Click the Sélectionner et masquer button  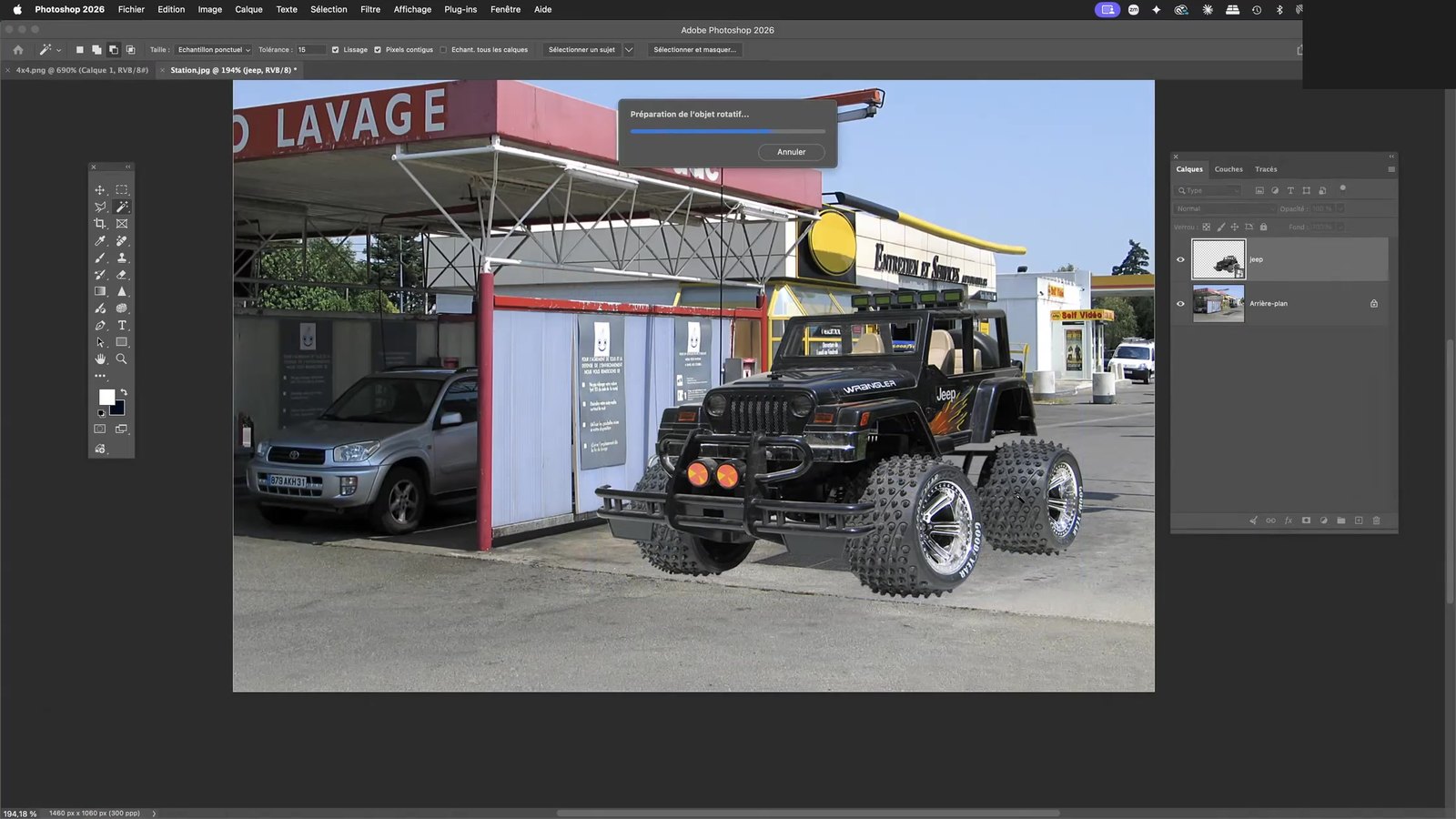coord(695,50)
